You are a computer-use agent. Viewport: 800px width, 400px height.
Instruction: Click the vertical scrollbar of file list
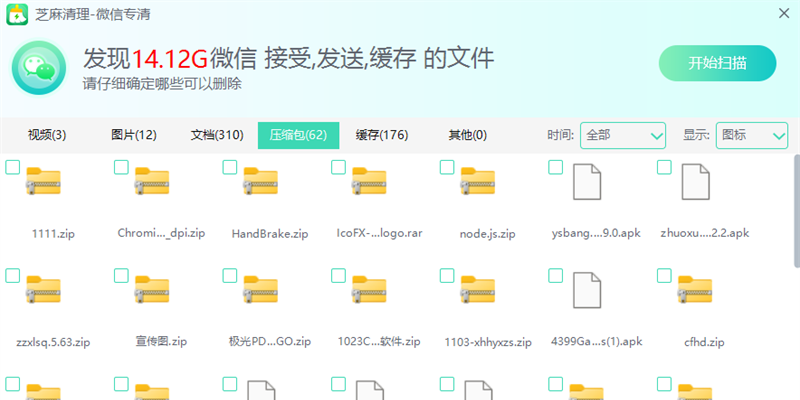click(x=797, y=212)
